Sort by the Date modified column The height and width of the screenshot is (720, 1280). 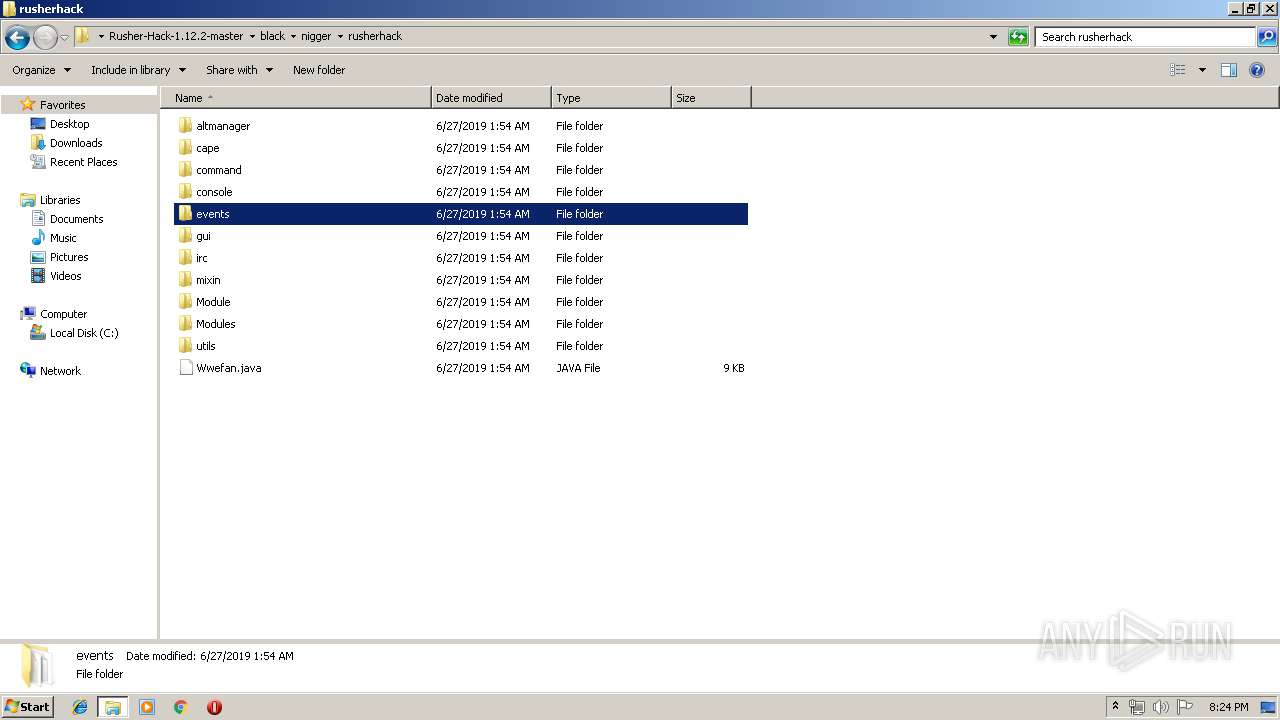click(x=491, y=98)
